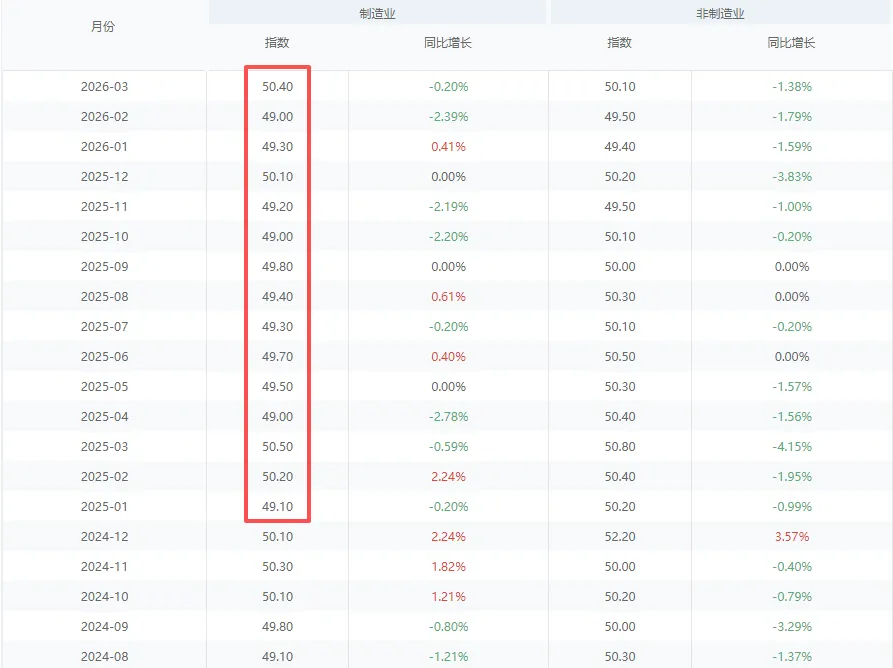Click non-manufacturing index 52.20 for 2024-12

point(620,536)
